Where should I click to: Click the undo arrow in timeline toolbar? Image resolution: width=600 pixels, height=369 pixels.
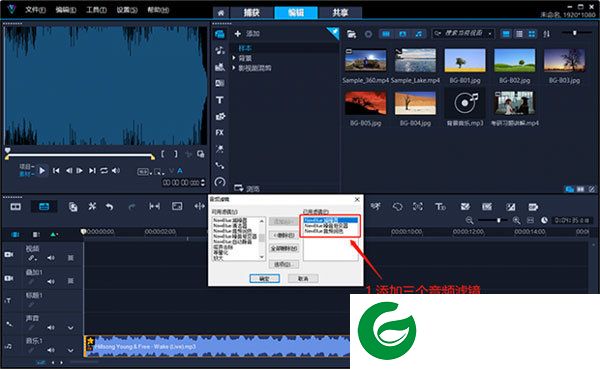tap(110, 207)
